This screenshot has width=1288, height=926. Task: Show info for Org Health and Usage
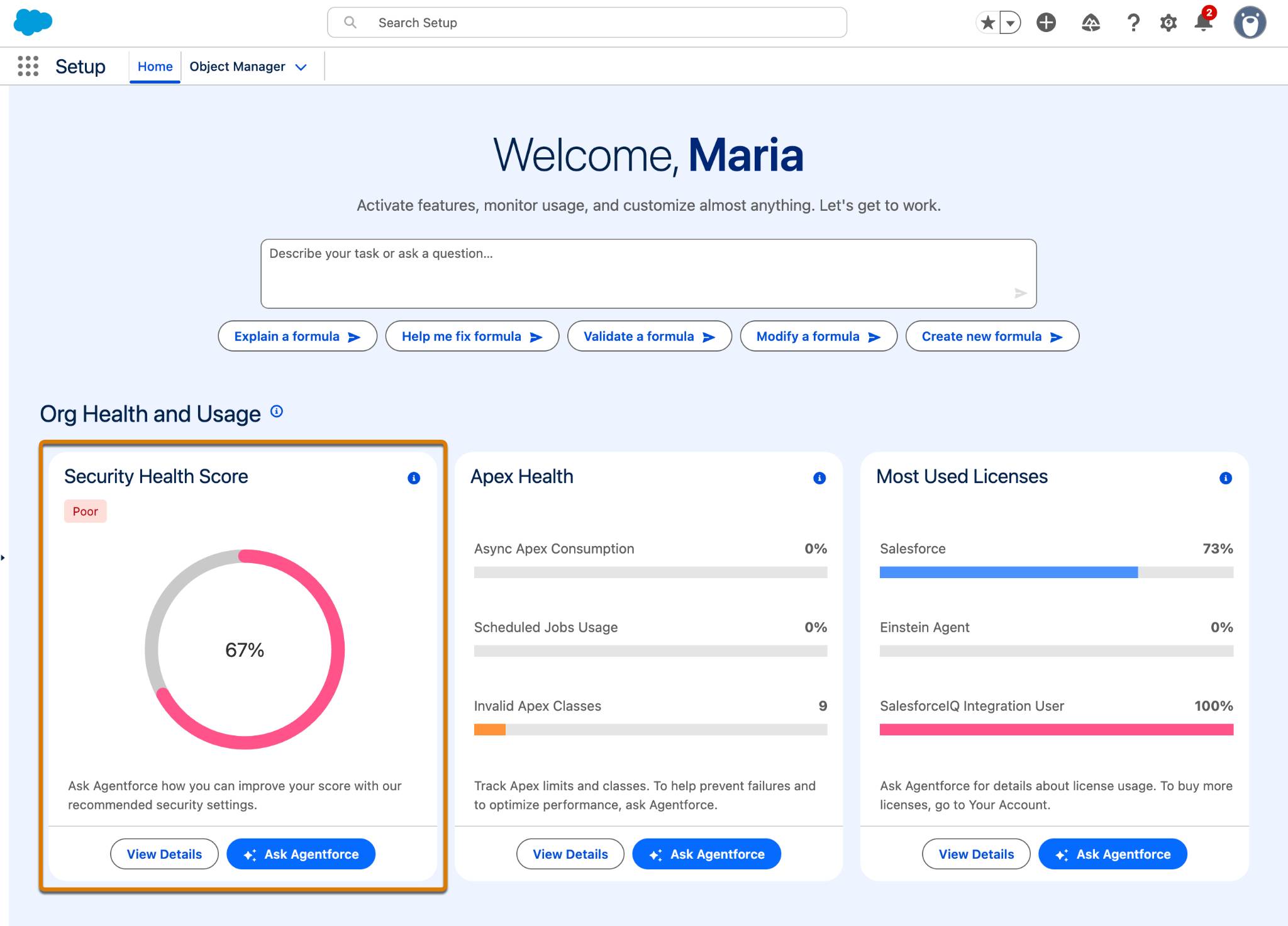coord(277,411)
